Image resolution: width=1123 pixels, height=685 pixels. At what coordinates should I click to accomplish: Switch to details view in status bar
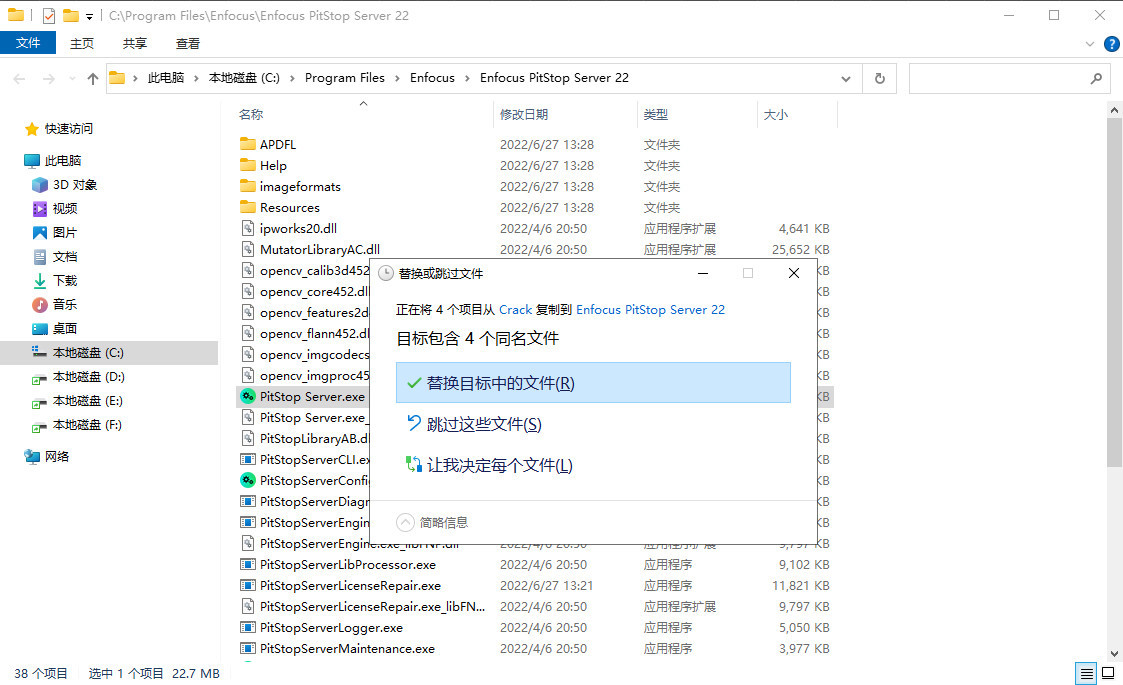pyautogui.click(x=1086, y=674)
